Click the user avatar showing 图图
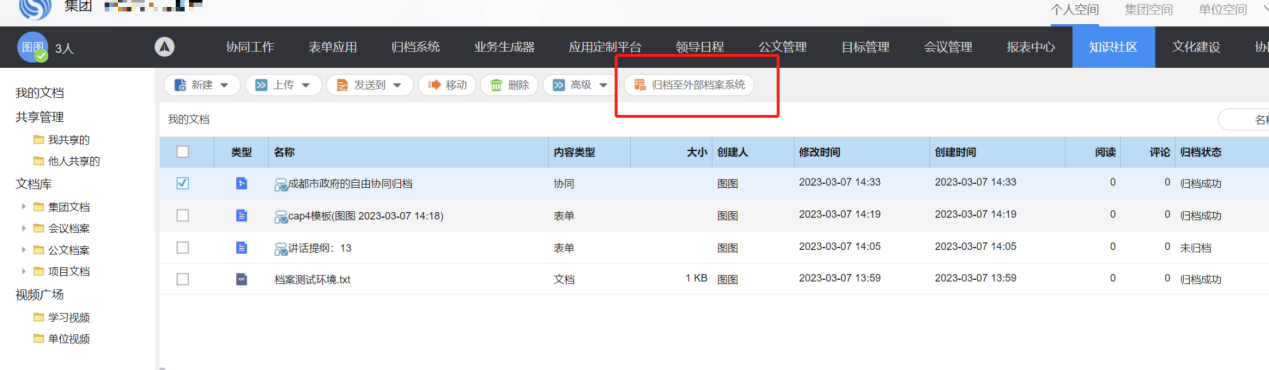The width and height of the screenshot is (1269, 370). (x=33, y=47)
